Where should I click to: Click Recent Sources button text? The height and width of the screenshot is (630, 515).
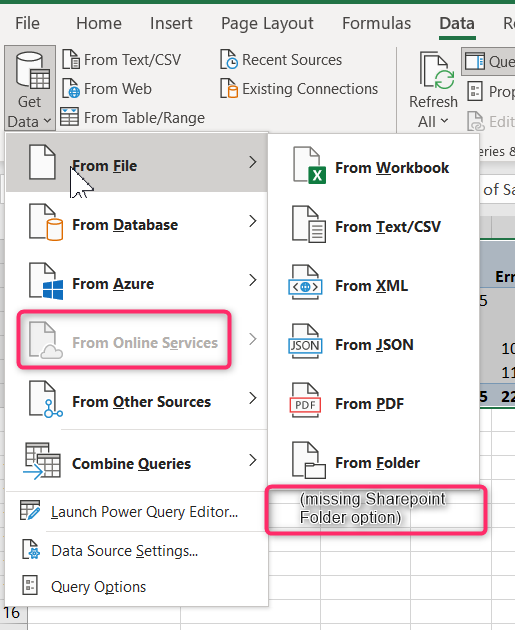[x=292, y=60]
